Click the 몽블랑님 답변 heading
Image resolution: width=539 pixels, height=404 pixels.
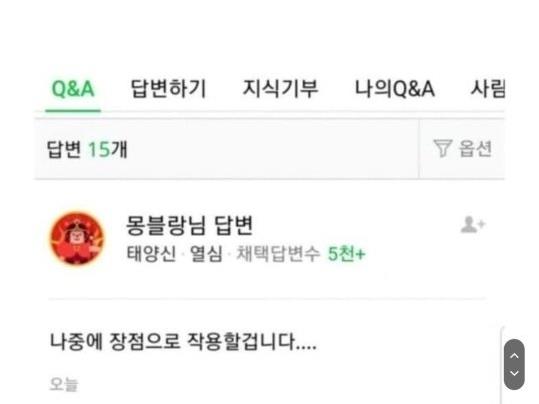[189, 226]
